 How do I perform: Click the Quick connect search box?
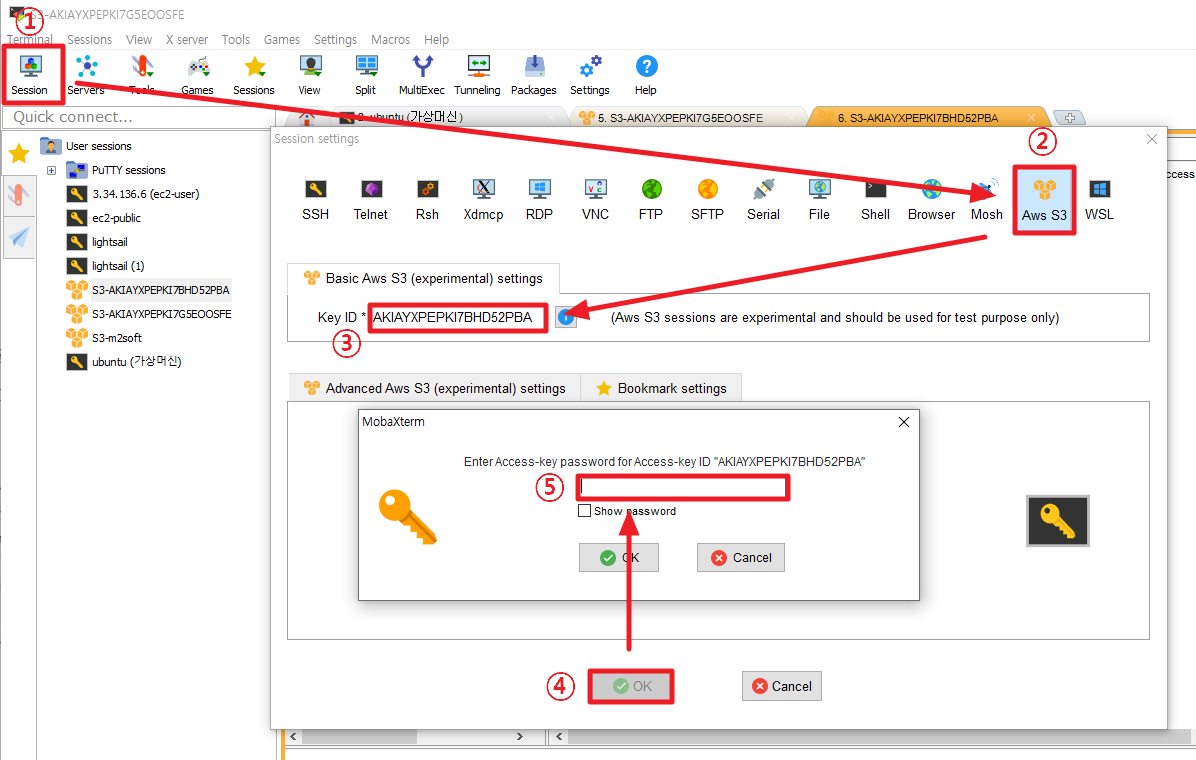click(x=137, y=117)
